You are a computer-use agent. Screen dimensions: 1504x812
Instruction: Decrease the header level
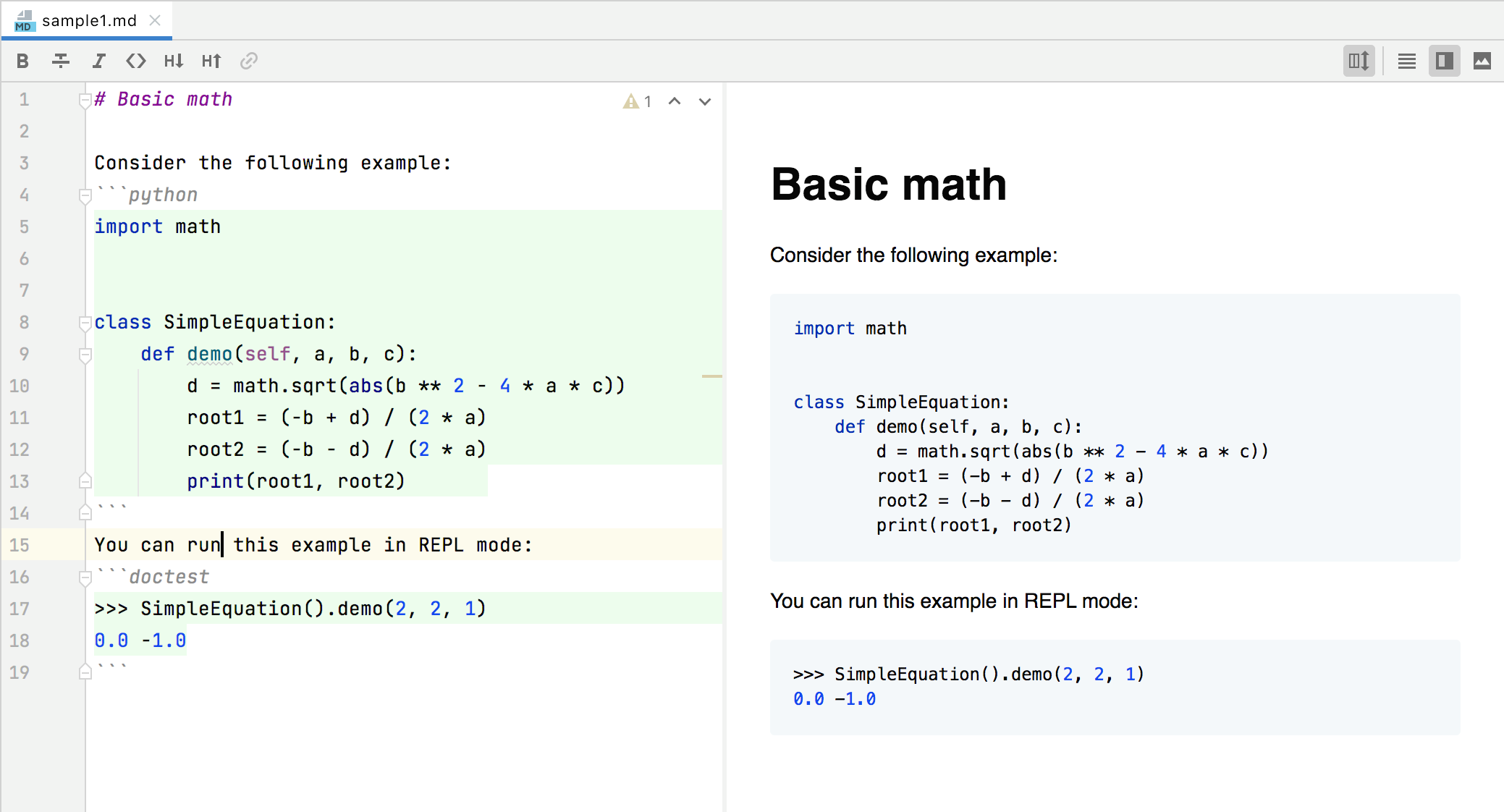point(174,61)
